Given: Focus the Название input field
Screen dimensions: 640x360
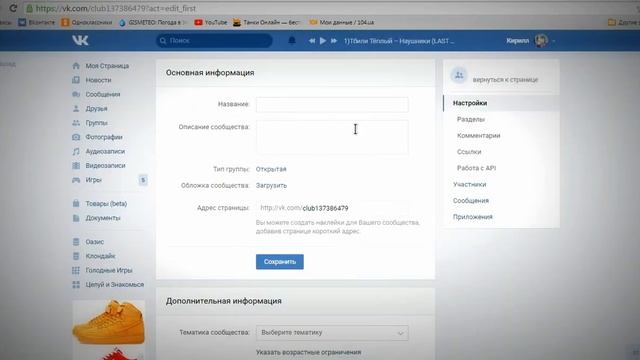Looking at the screenshot, I should tap(332, 104).
